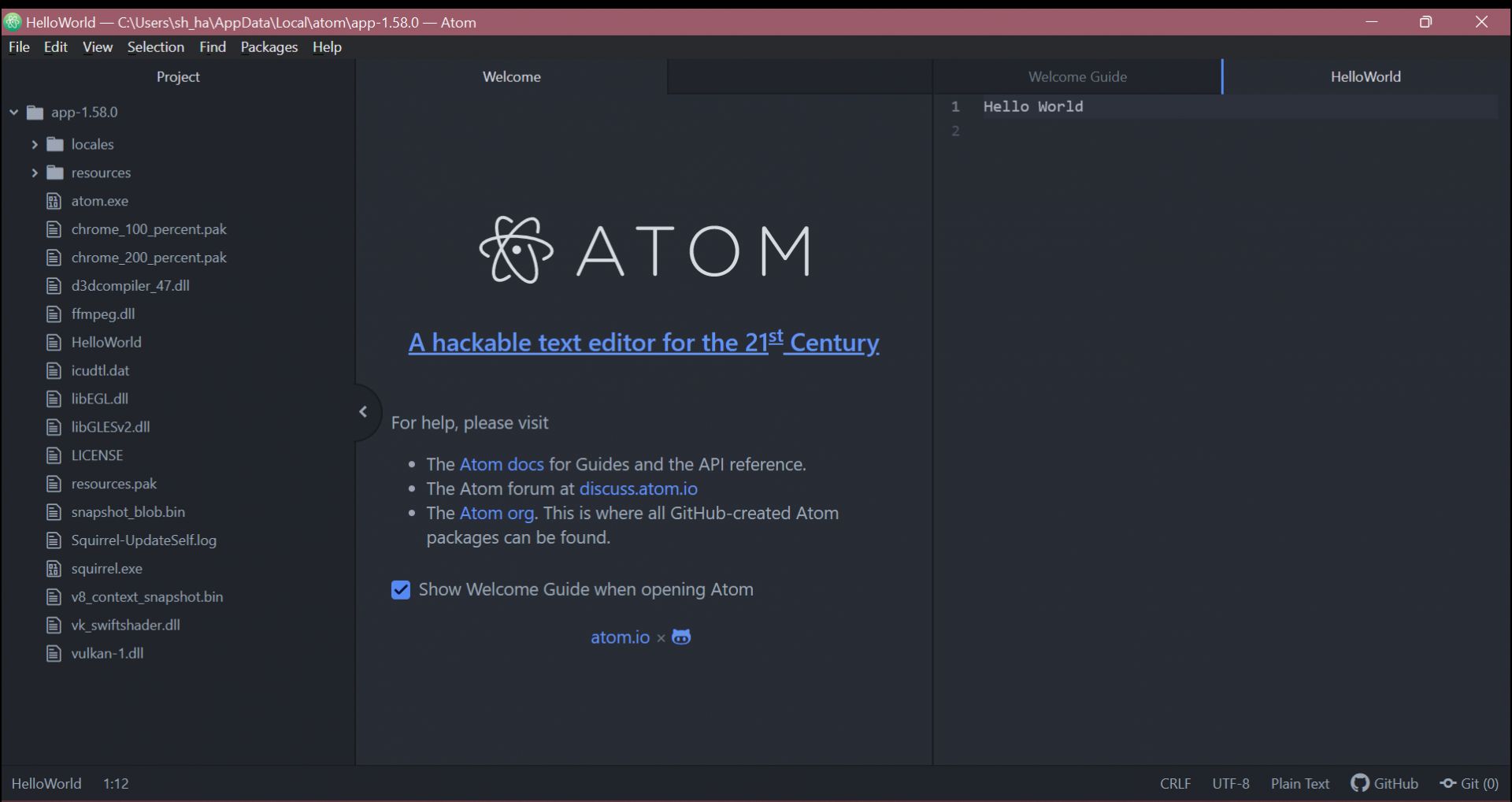Click the libEGL.dll file icon

[x=54, y=399]
